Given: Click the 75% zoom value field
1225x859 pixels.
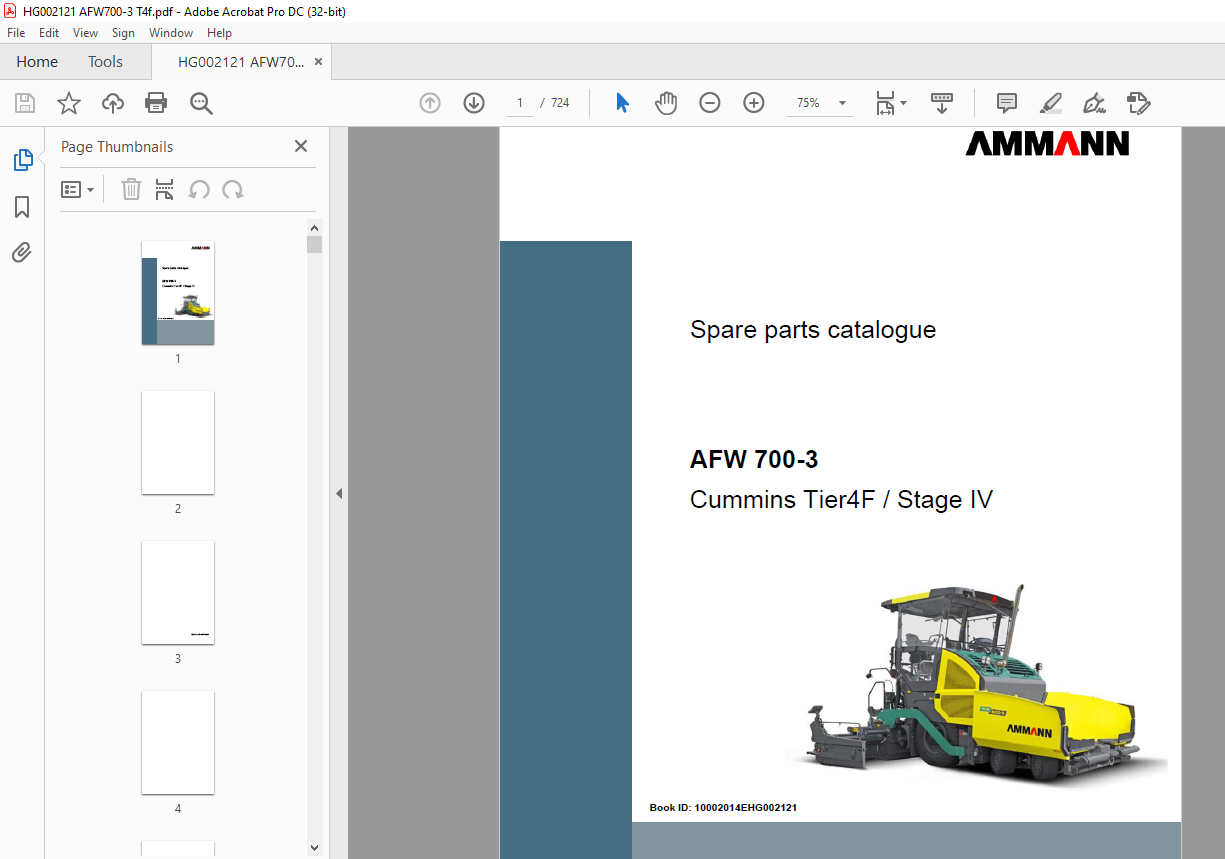Looking at the screenshot, I should coord(808,103).
